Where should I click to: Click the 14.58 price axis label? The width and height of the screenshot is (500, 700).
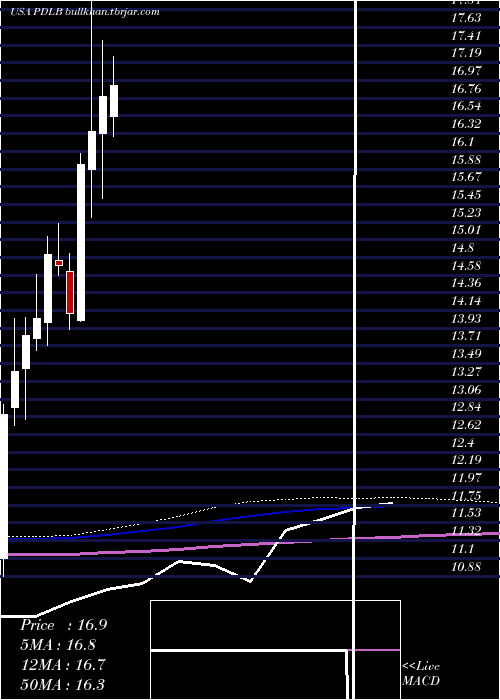click(466, 266)
